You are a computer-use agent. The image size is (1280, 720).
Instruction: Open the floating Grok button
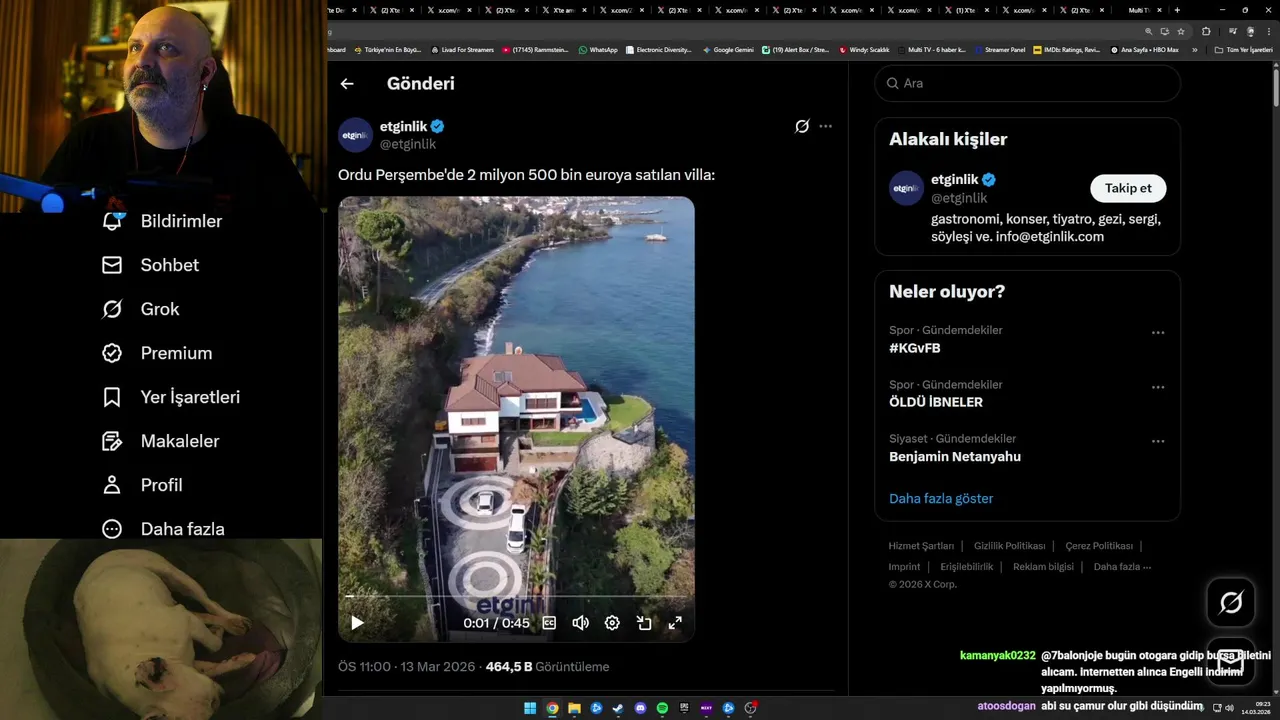coord(1231,602)
